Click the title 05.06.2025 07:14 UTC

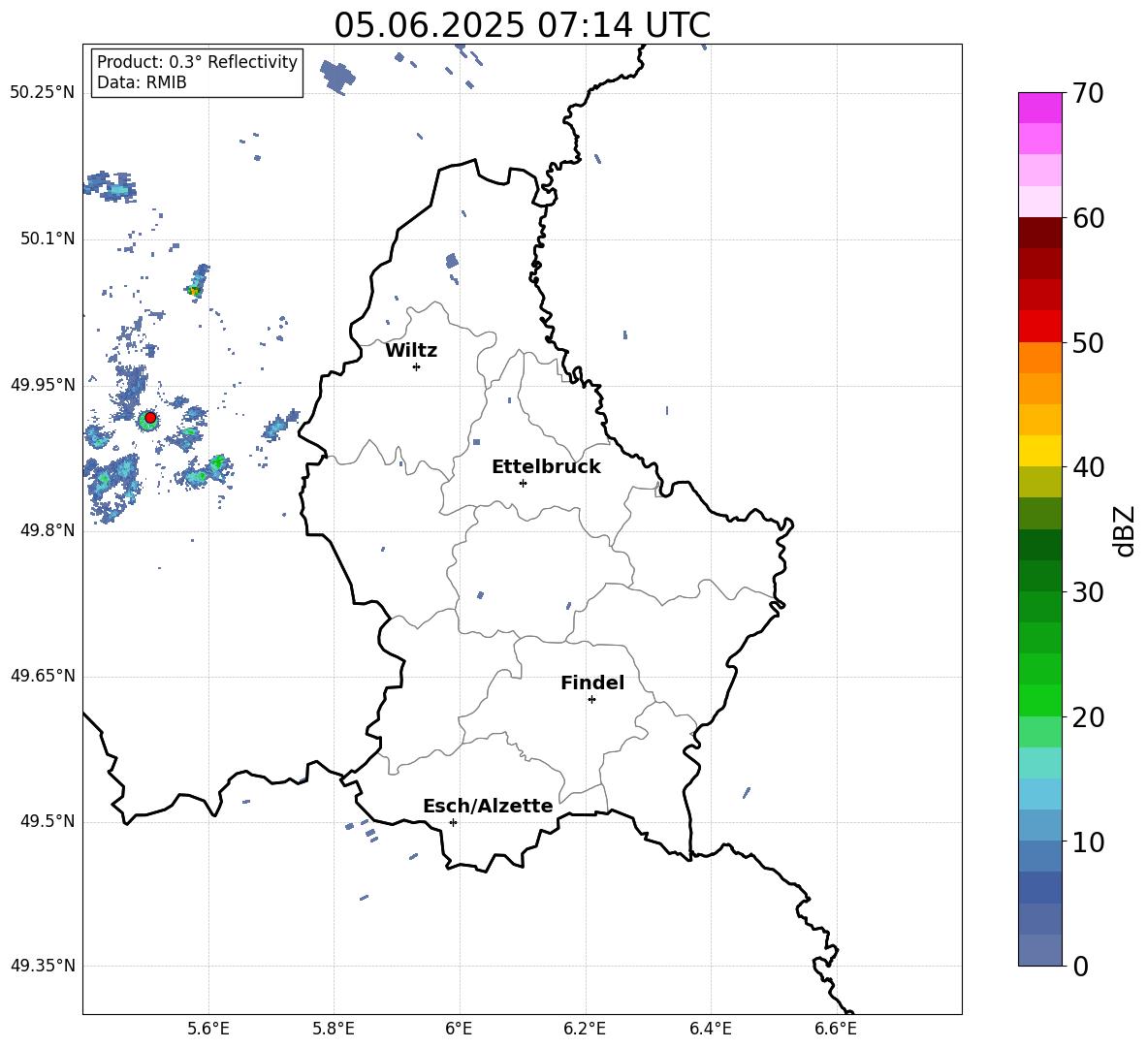tap(522, 25)
